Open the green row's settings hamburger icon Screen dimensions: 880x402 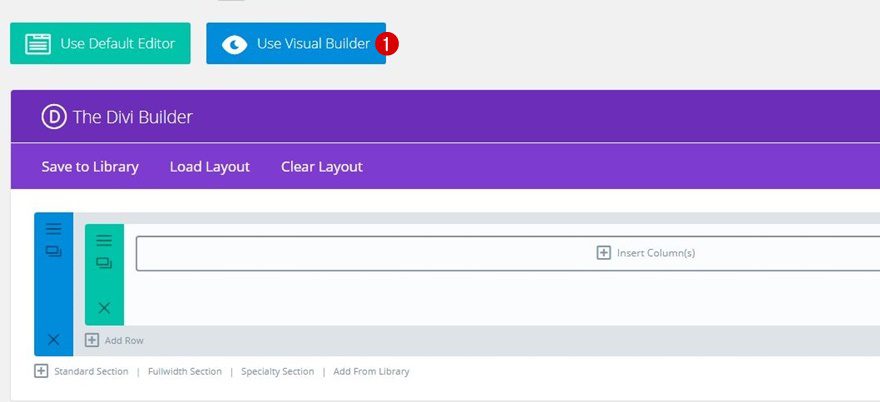104,240
